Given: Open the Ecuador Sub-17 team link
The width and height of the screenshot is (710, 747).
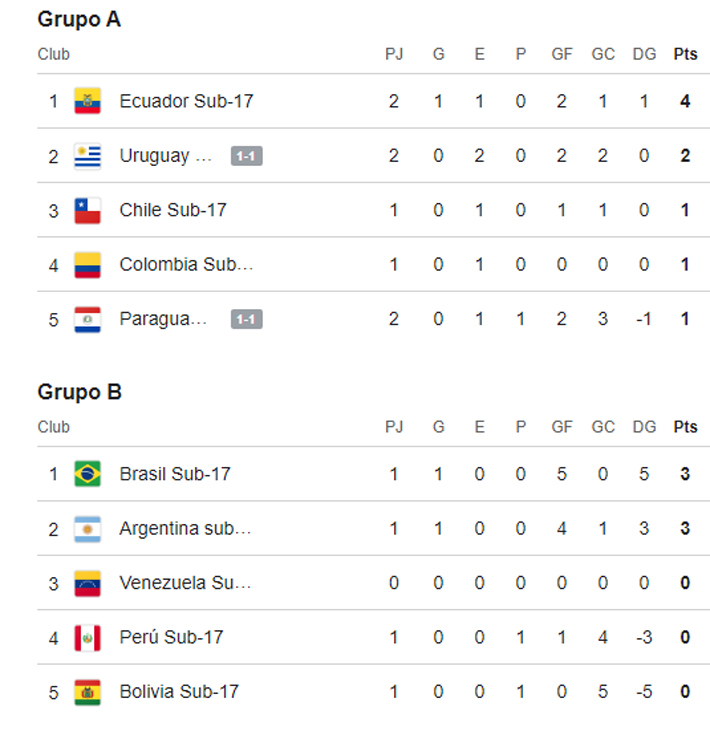Looking at the screenshot, I should [x=186, y=101].
